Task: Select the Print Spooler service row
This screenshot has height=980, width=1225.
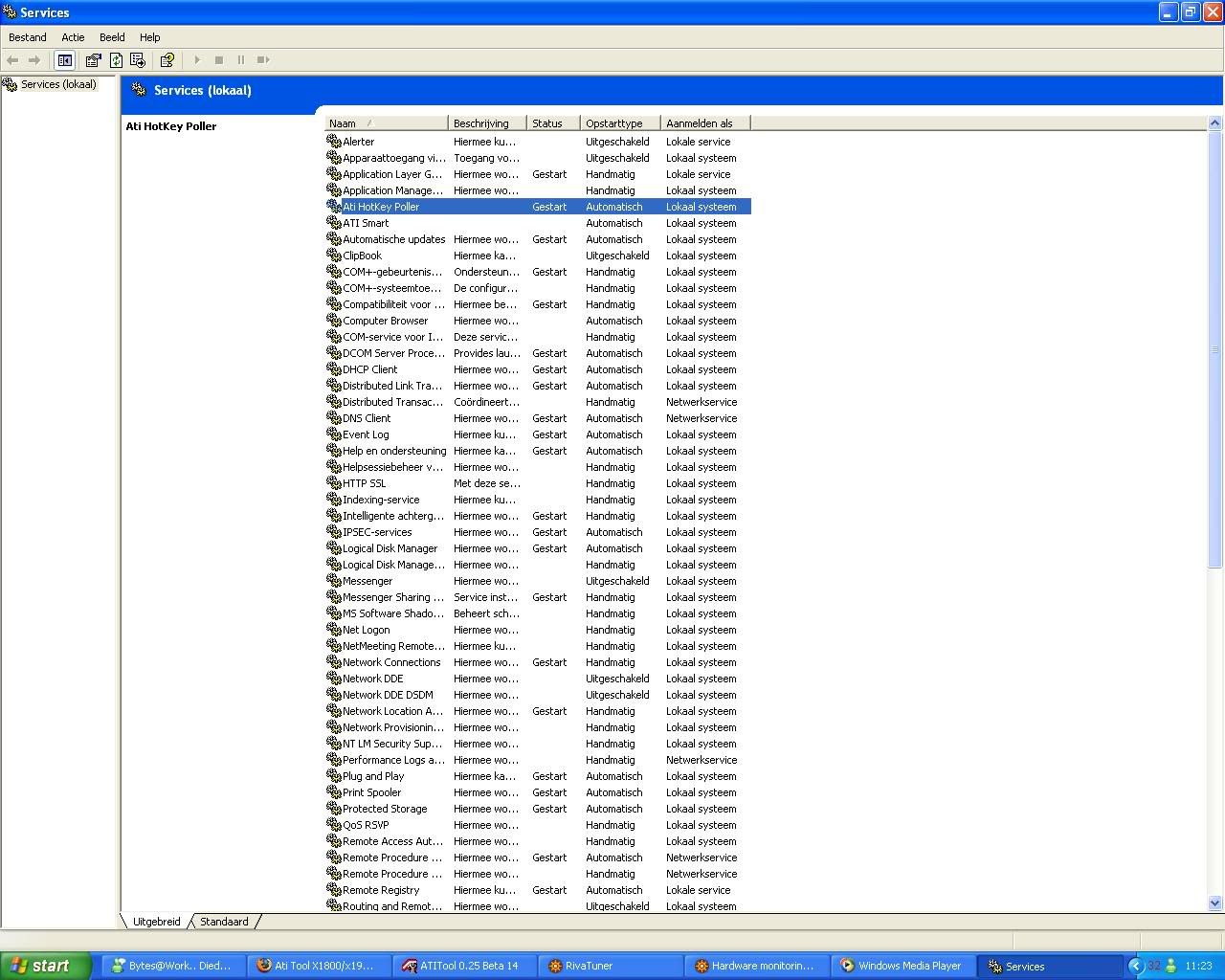Action: coord(371,792)
